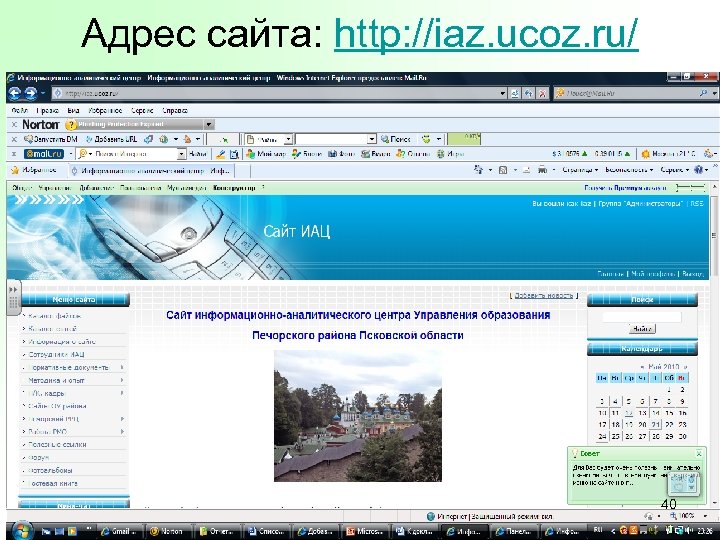This screenshot has height=540, width=720.
Task: Select the Информационно-аналитический центр browser tab
Action: tap(152, 171)
